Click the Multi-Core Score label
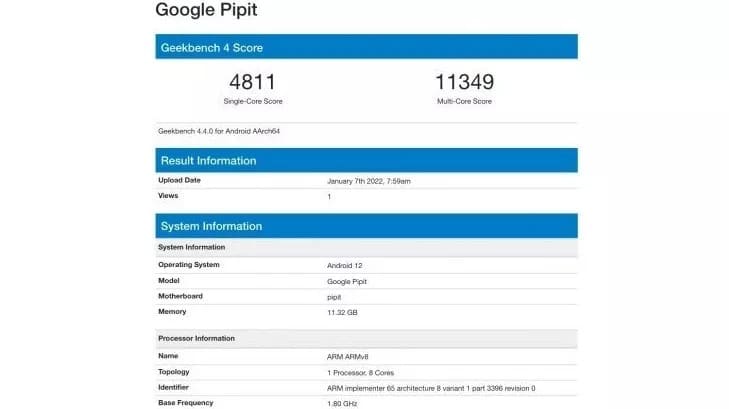Image resolution: width=729 pixels, height=409 pixels. click(464, 101)
